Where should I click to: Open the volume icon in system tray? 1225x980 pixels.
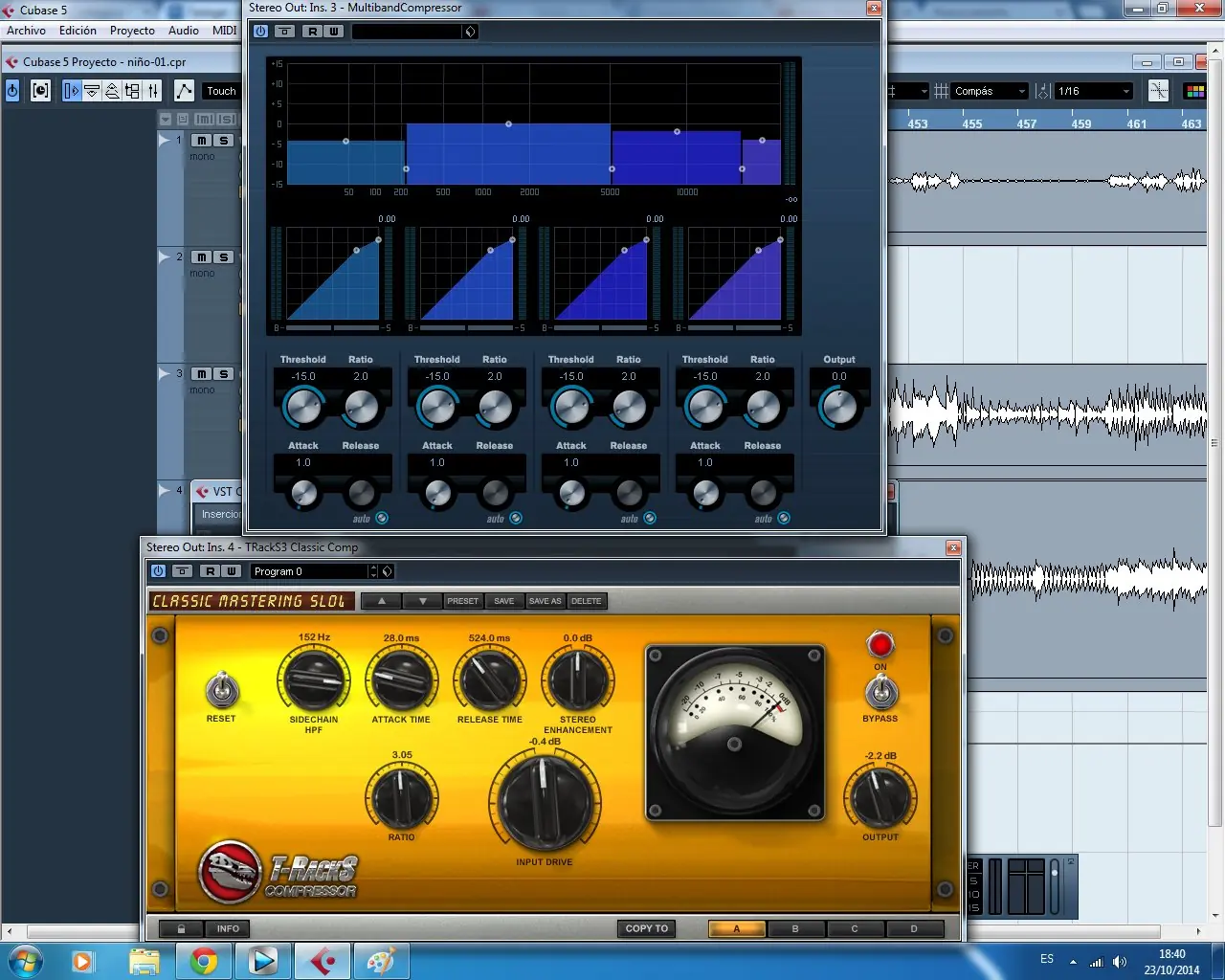[x=1120, y=961]
